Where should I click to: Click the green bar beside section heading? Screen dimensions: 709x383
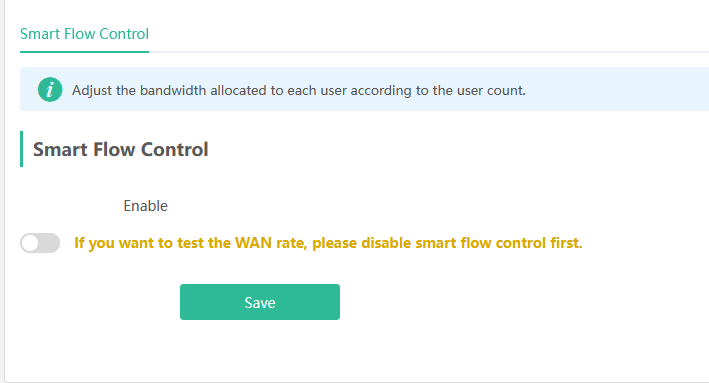[x=21, y=149]
